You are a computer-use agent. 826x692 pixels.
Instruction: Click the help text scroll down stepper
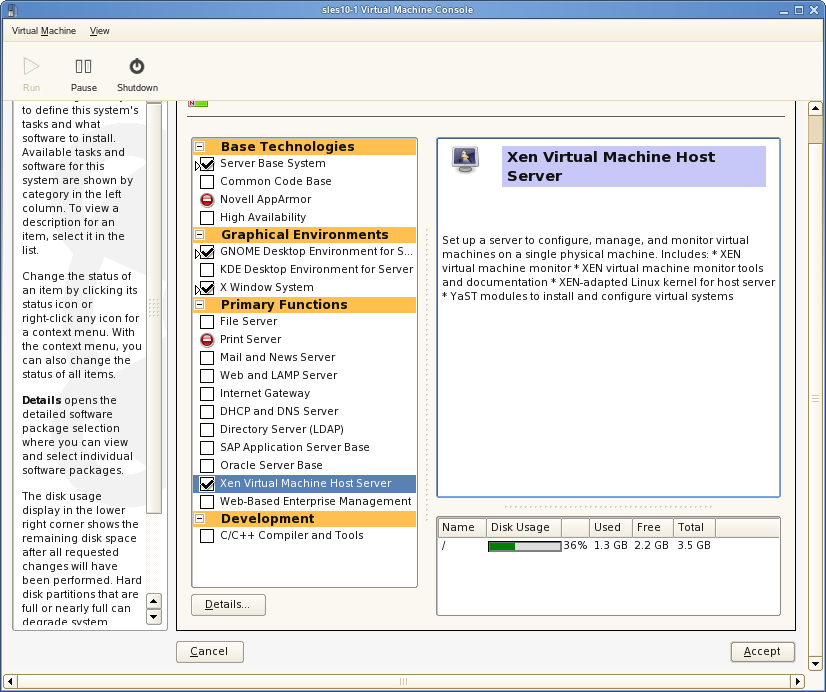[154, 617]
